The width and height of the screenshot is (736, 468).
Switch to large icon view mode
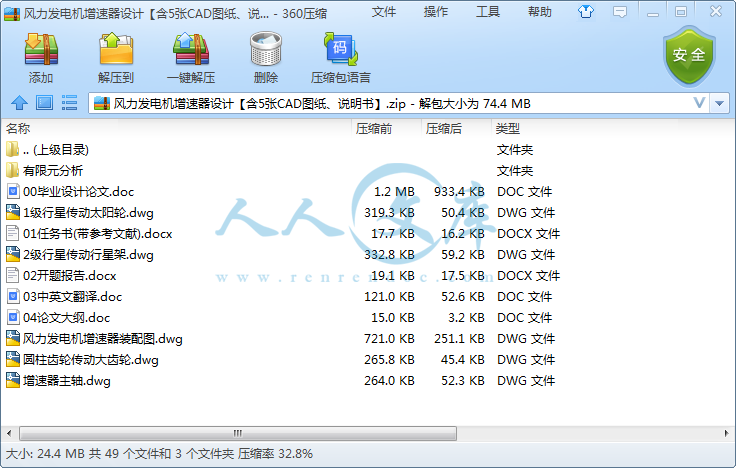point(45,103)
